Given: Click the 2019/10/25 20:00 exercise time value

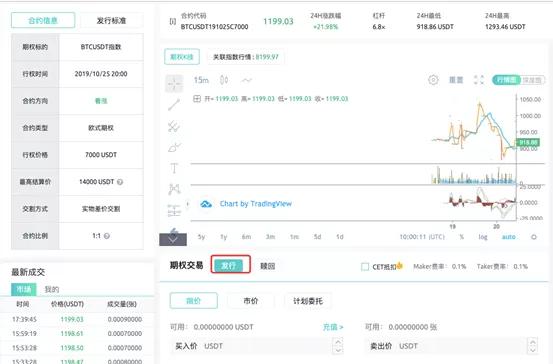Looking at the screenshot, I should pos(101,74).
